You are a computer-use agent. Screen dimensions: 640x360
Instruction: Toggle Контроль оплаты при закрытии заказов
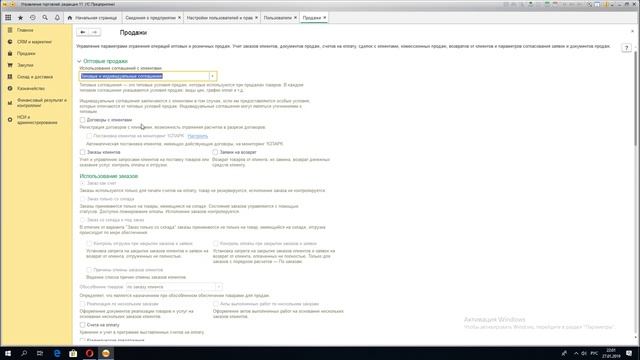(x=216, y=244)
